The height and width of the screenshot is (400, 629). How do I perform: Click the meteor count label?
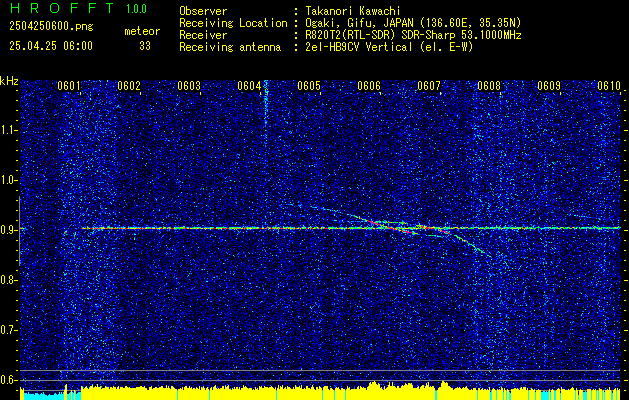click(x=142, y=31)
